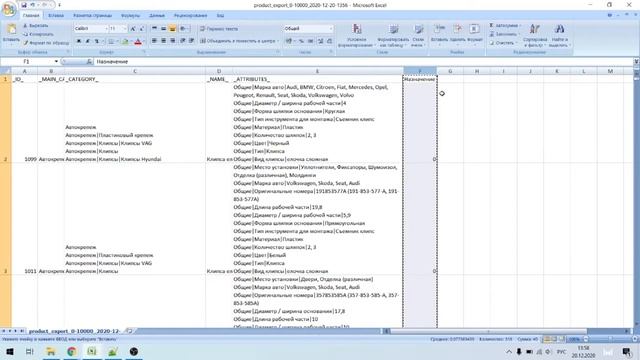Open Условное форматирование menu
The height and width of the screenshot is (360, 640).
tap(357, 36)
